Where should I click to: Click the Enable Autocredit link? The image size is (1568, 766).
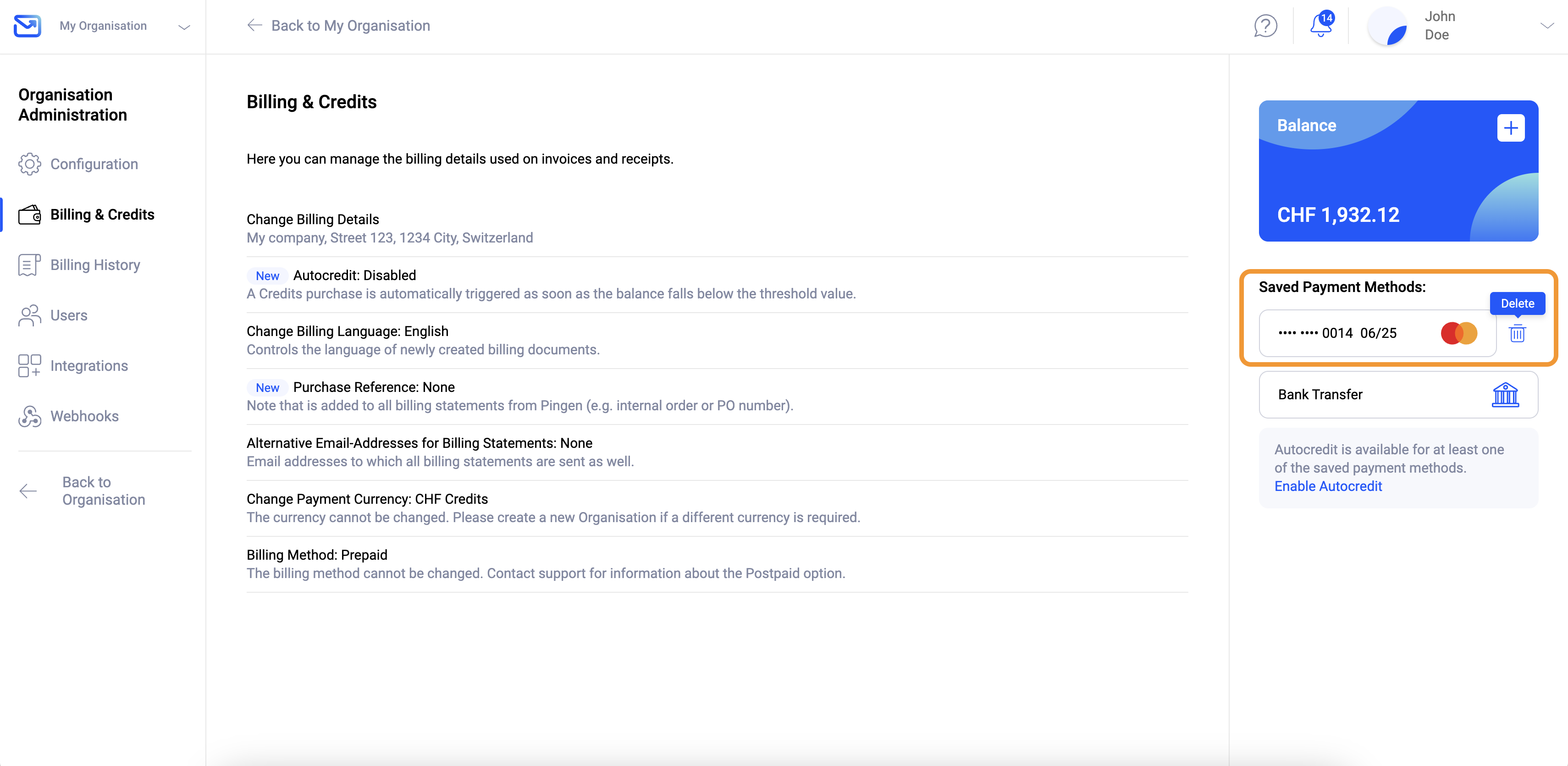[1328, 486]
